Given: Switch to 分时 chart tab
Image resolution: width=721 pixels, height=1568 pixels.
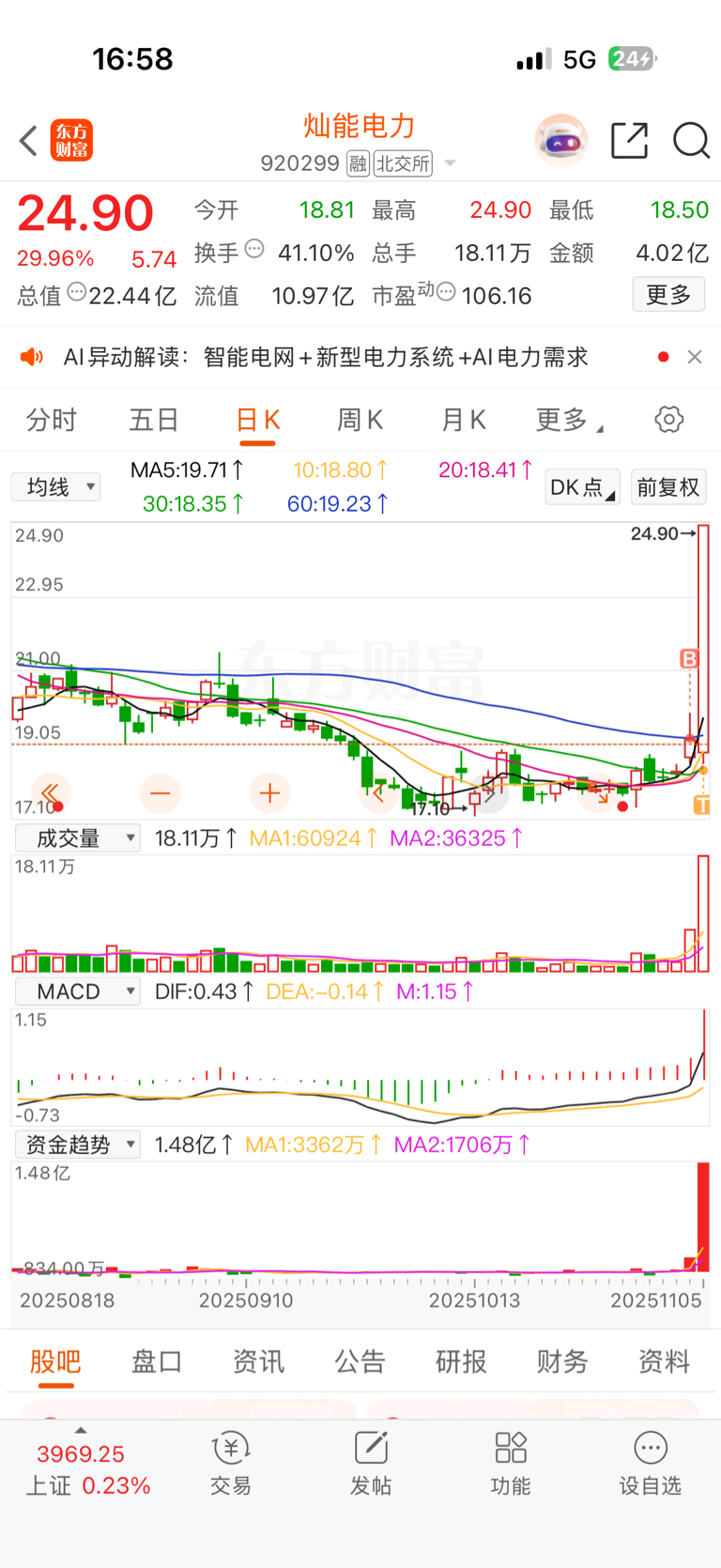Looking at the screenshot, I should pos(52,420).
